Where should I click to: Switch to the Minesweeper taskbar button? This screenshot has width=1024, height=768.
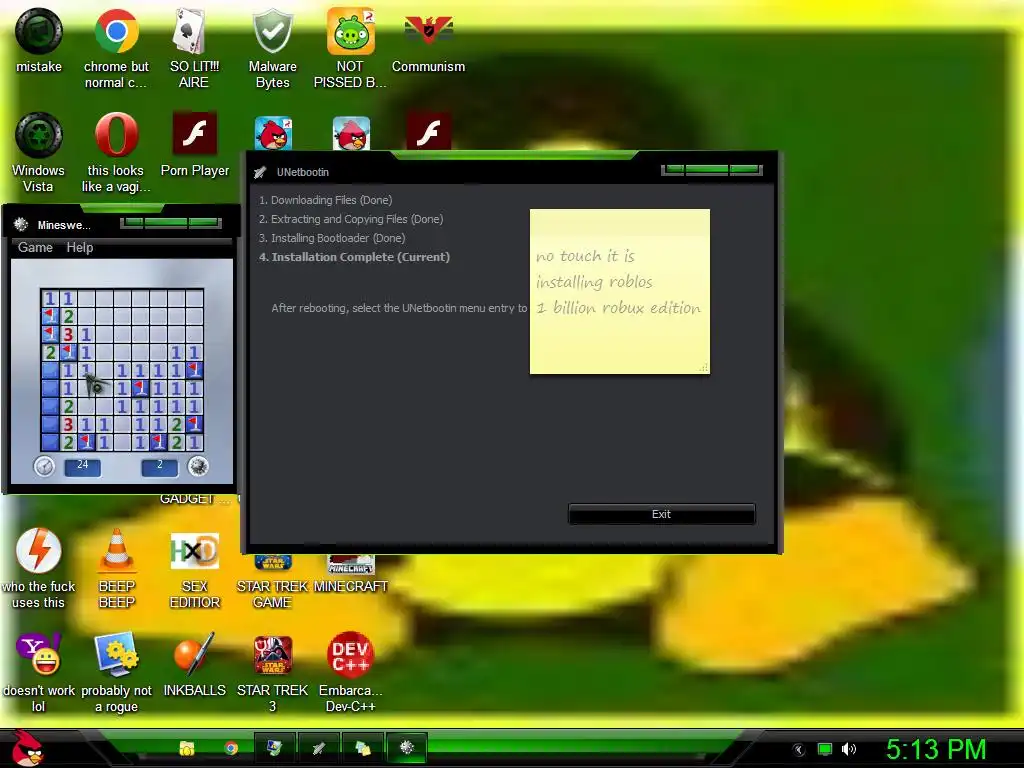point(407,748)
